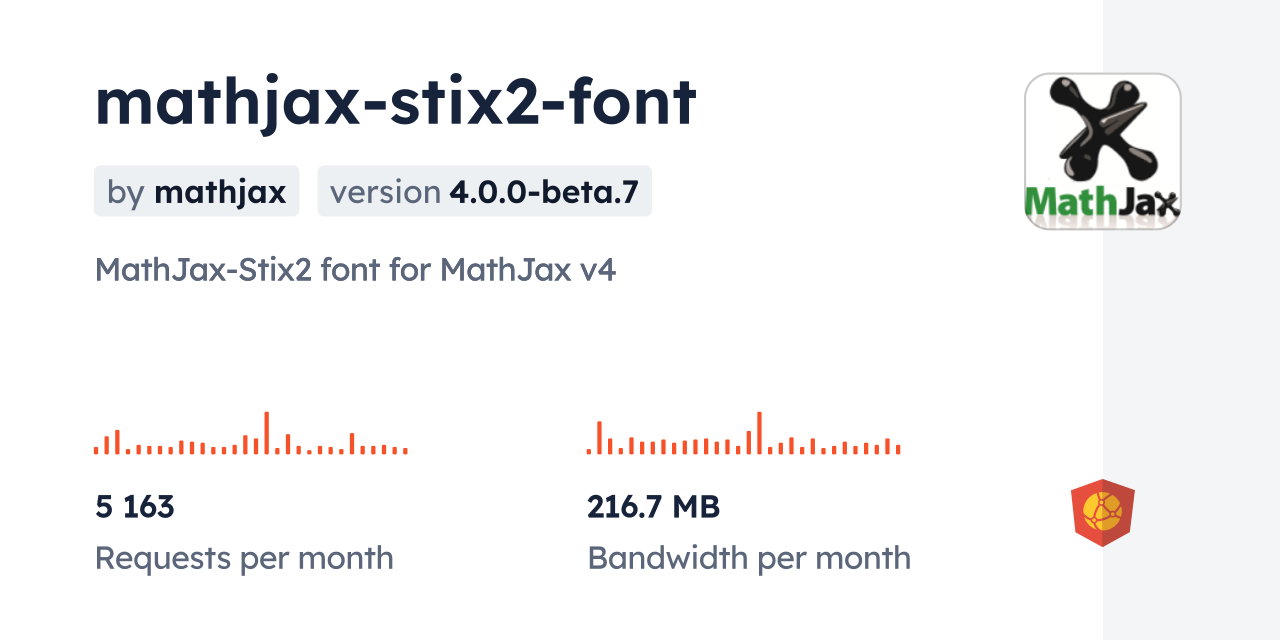Screen dimensions: 1280x640
Task: Click the first bar of the requests chart
Action: (x=96, y=450)
